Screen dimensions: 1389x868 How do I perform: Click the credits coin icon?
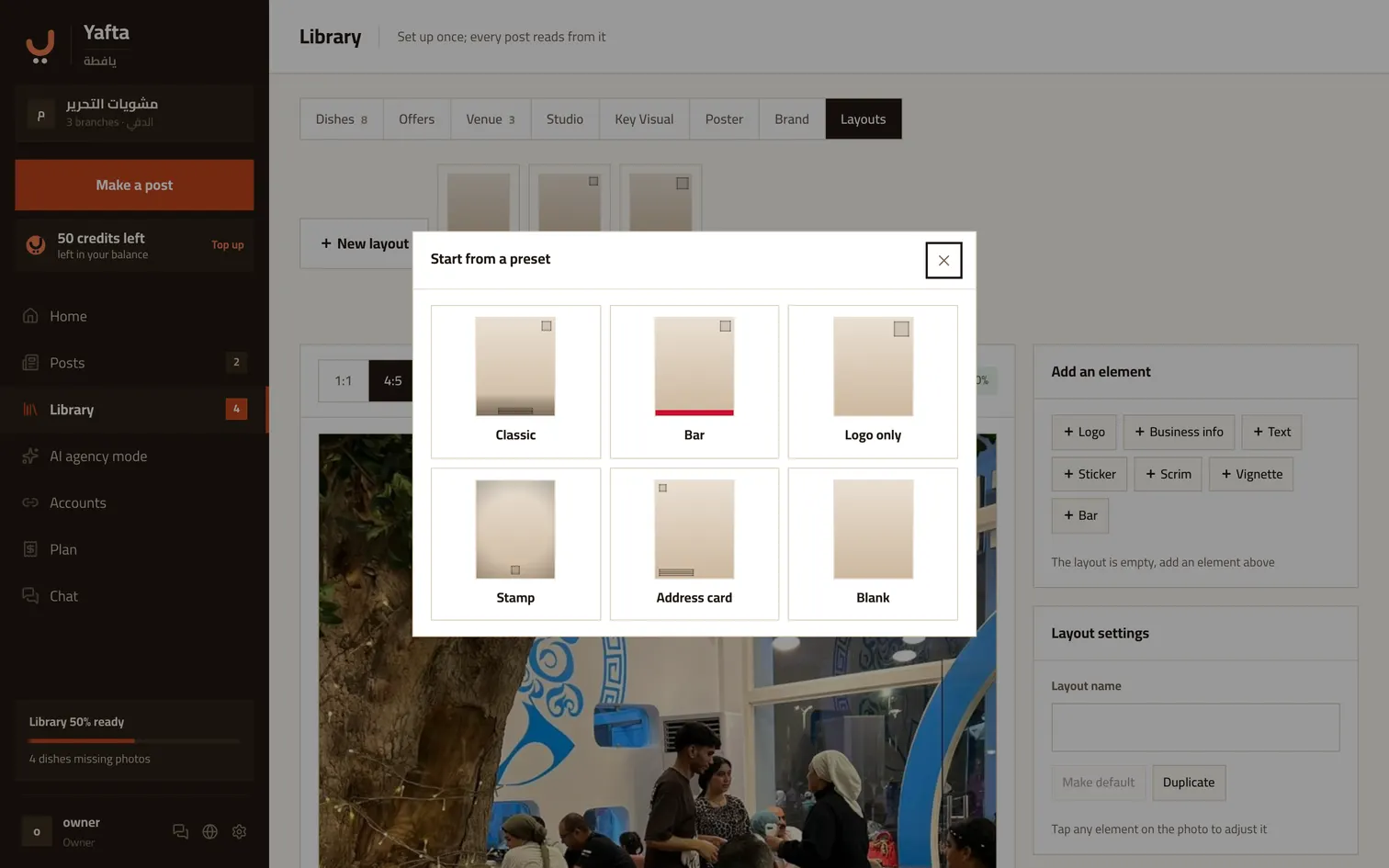[36, 244]
